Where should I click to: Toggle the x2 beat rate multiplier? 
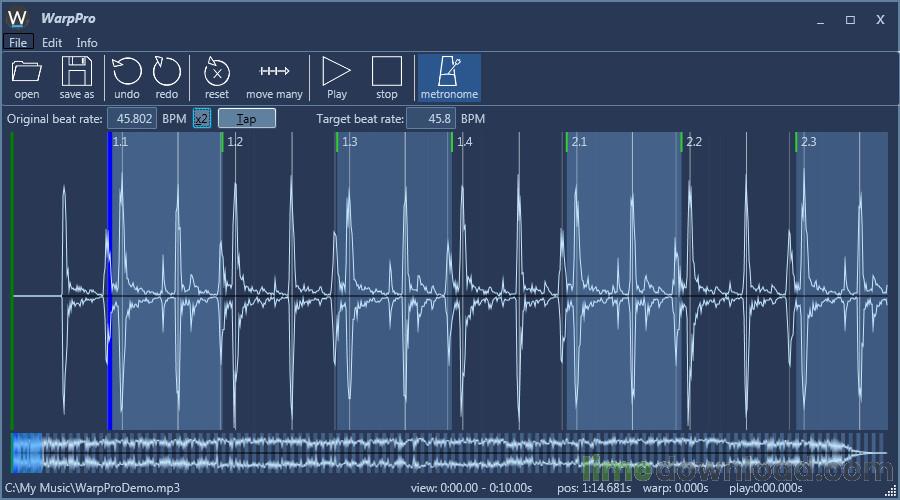[x=202, y=119]
